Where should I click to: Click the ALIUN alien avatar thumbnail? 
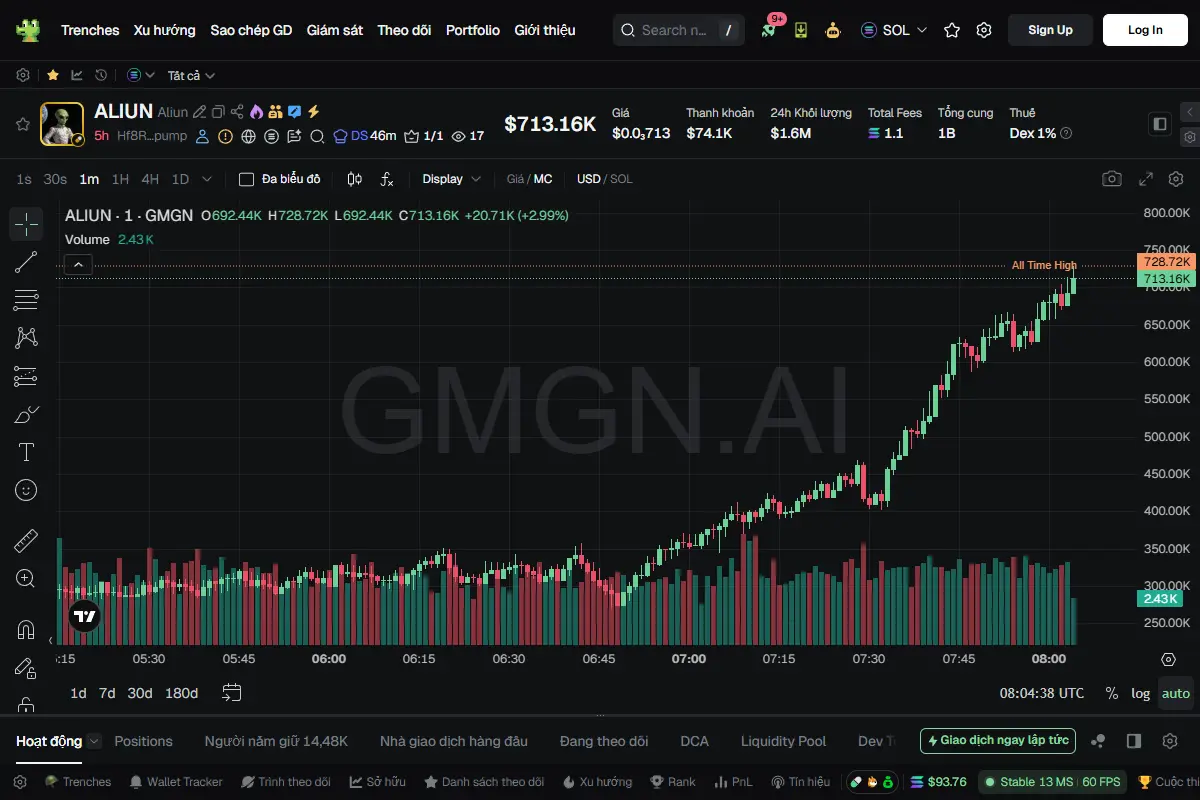(62, 124)
